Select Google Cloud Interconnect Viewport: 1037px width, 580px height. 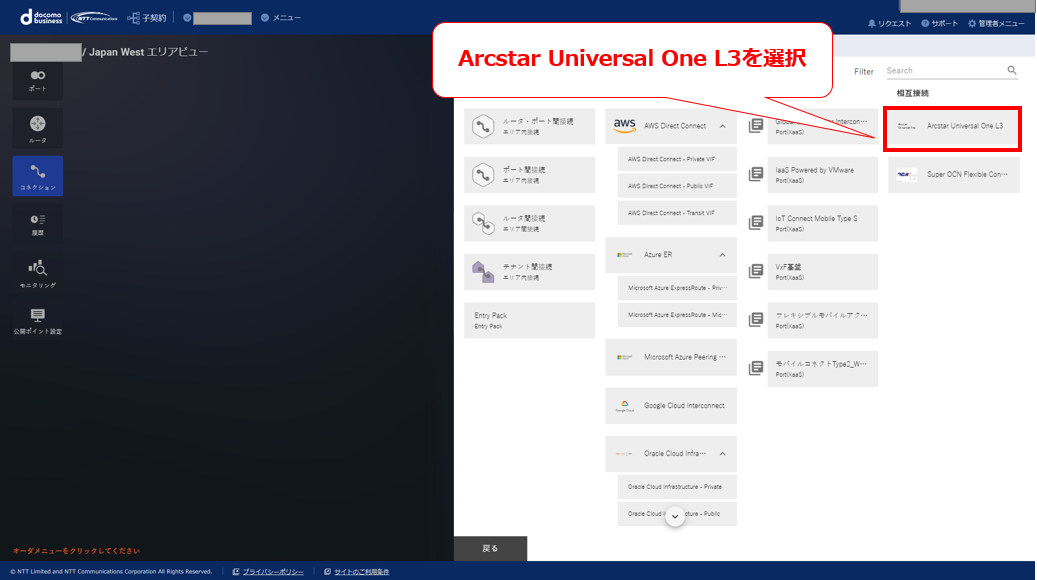[x=671, y=405]
